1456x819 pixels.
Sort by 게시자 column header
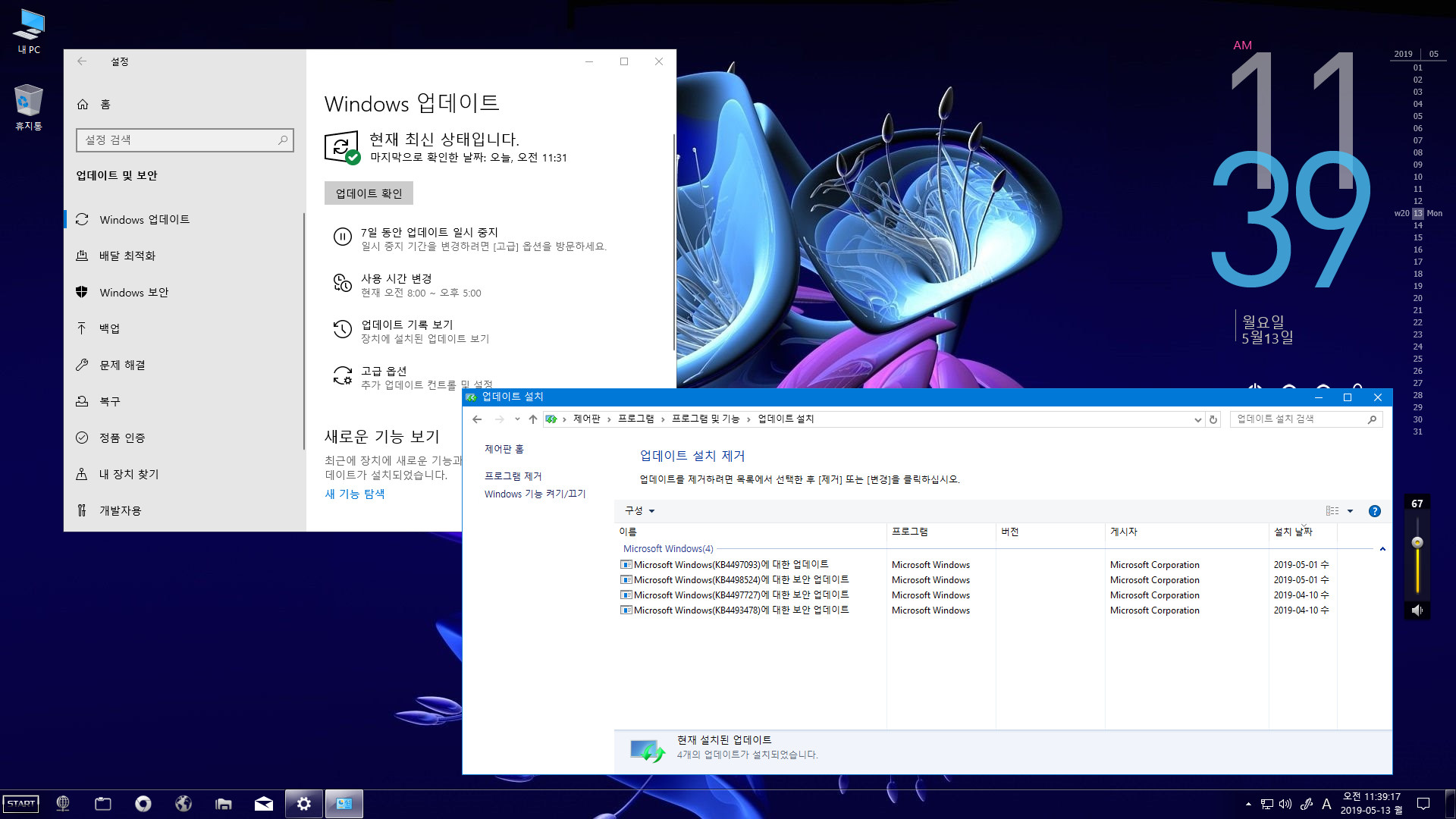1187,532
